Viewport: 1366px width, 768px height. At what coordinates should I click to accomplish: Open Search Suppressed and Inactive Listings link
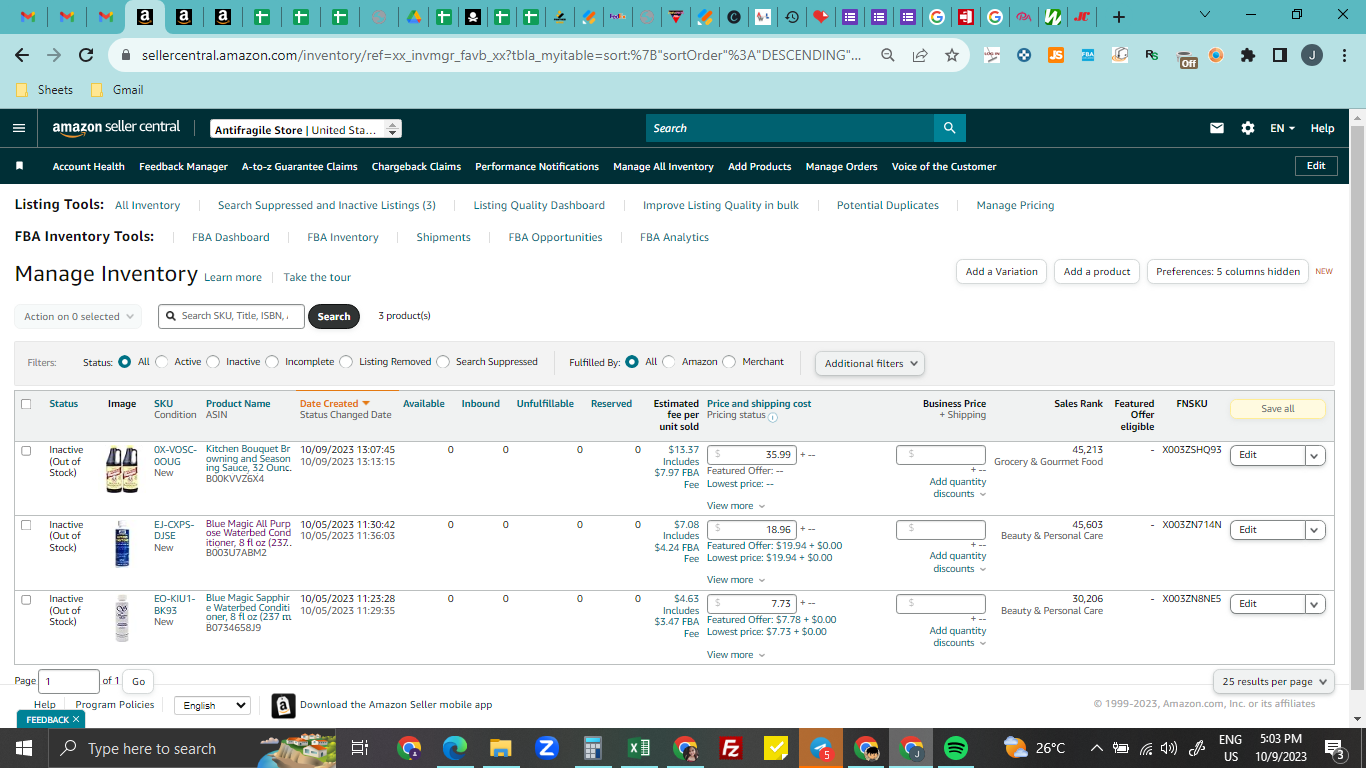(x=327, y=205)
